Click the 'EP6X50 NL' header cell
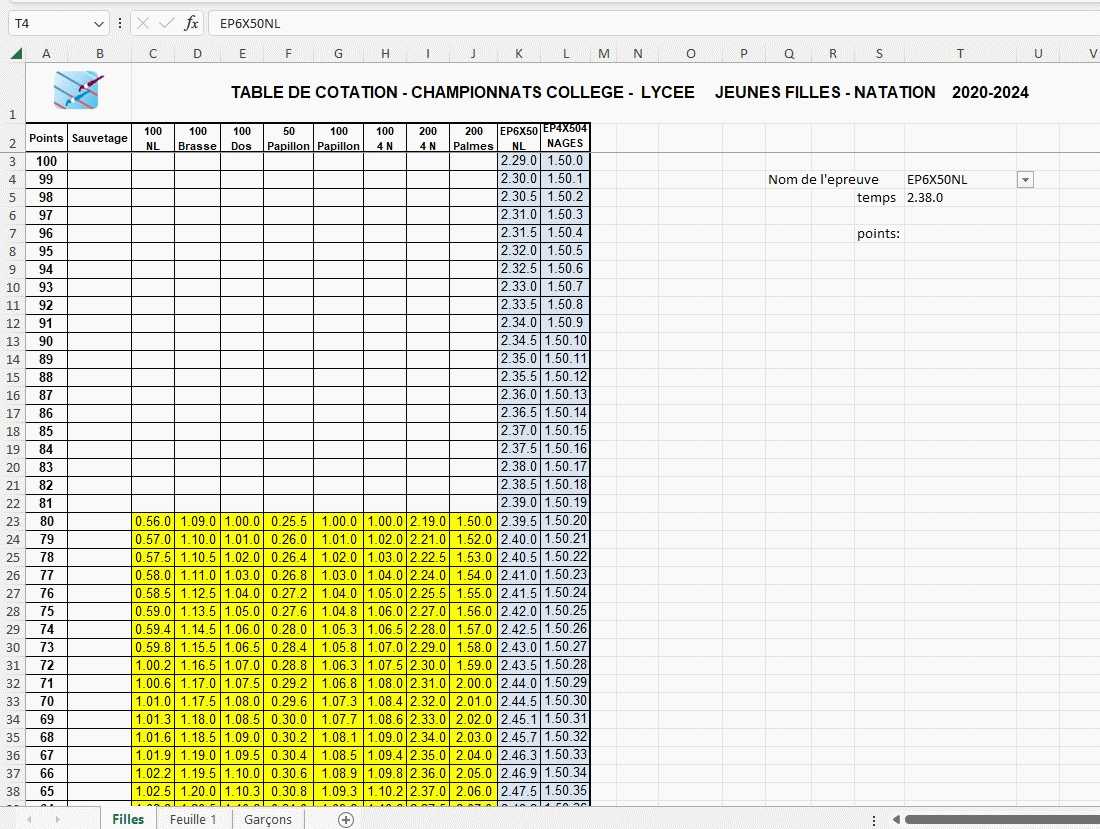Viewport: 1100px width, 829px height. click(x=518, y=138)
